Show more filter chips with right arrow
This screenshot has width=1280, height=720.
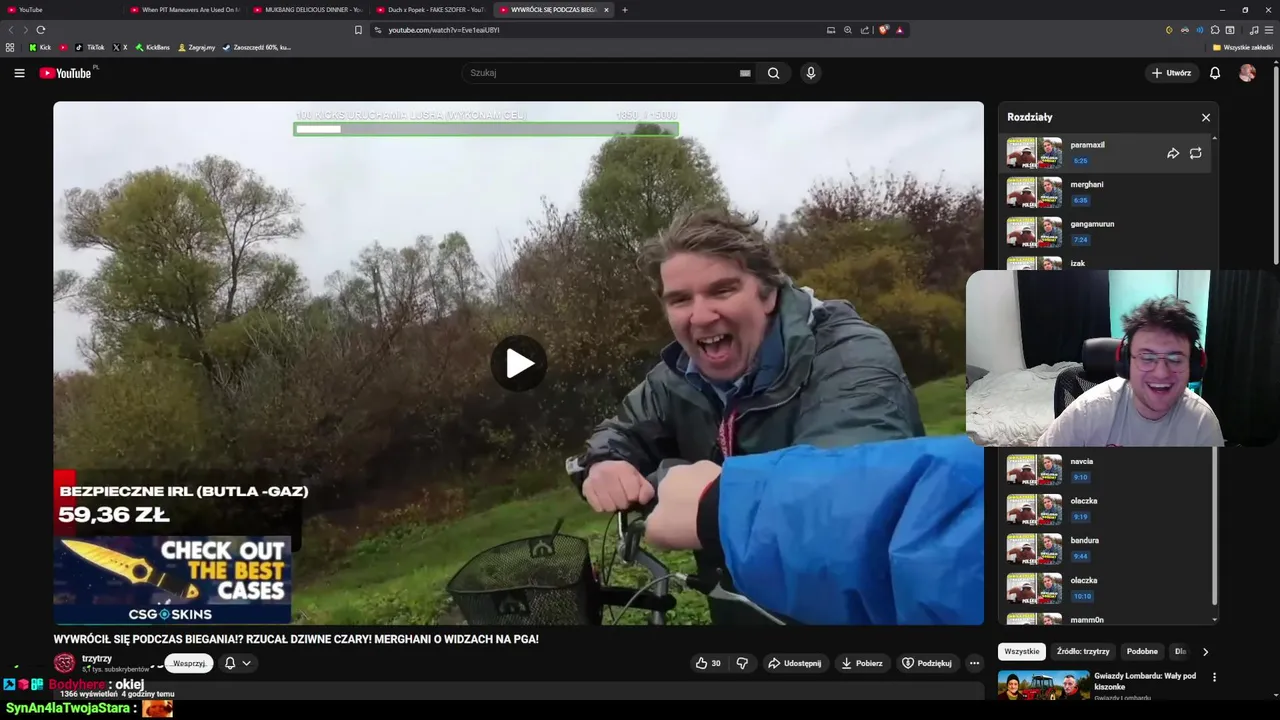point(1205,652)
